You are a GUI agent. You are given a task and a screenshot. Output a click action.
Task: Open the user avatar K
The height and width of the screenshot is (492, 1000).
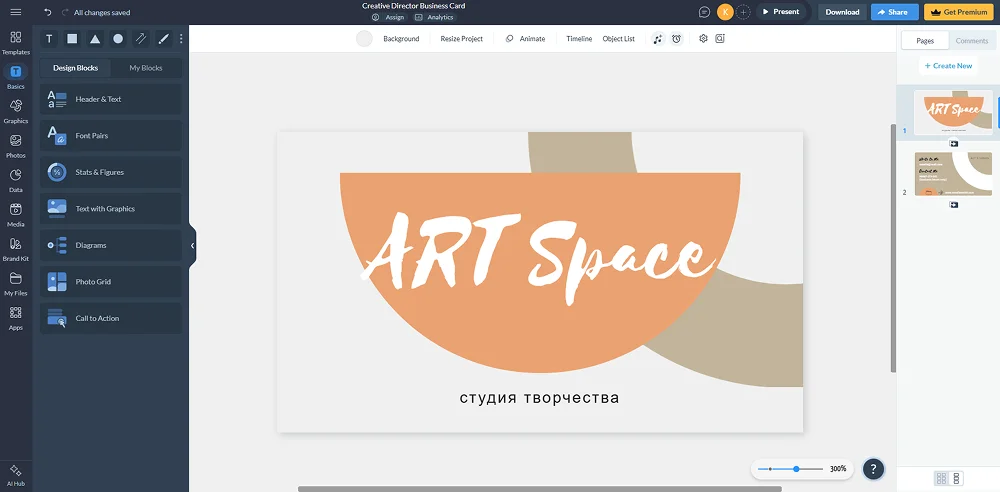[x=725, y=12]
